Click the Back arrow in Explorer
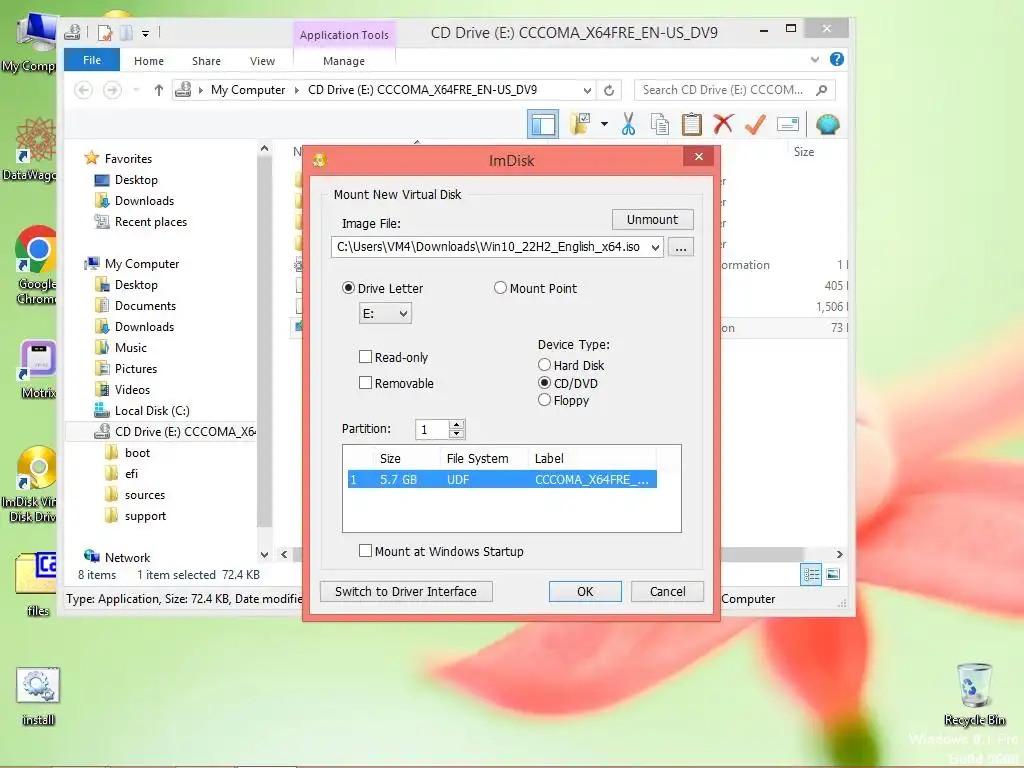Viewport: 1024px width, 768px height. [83, 89]
